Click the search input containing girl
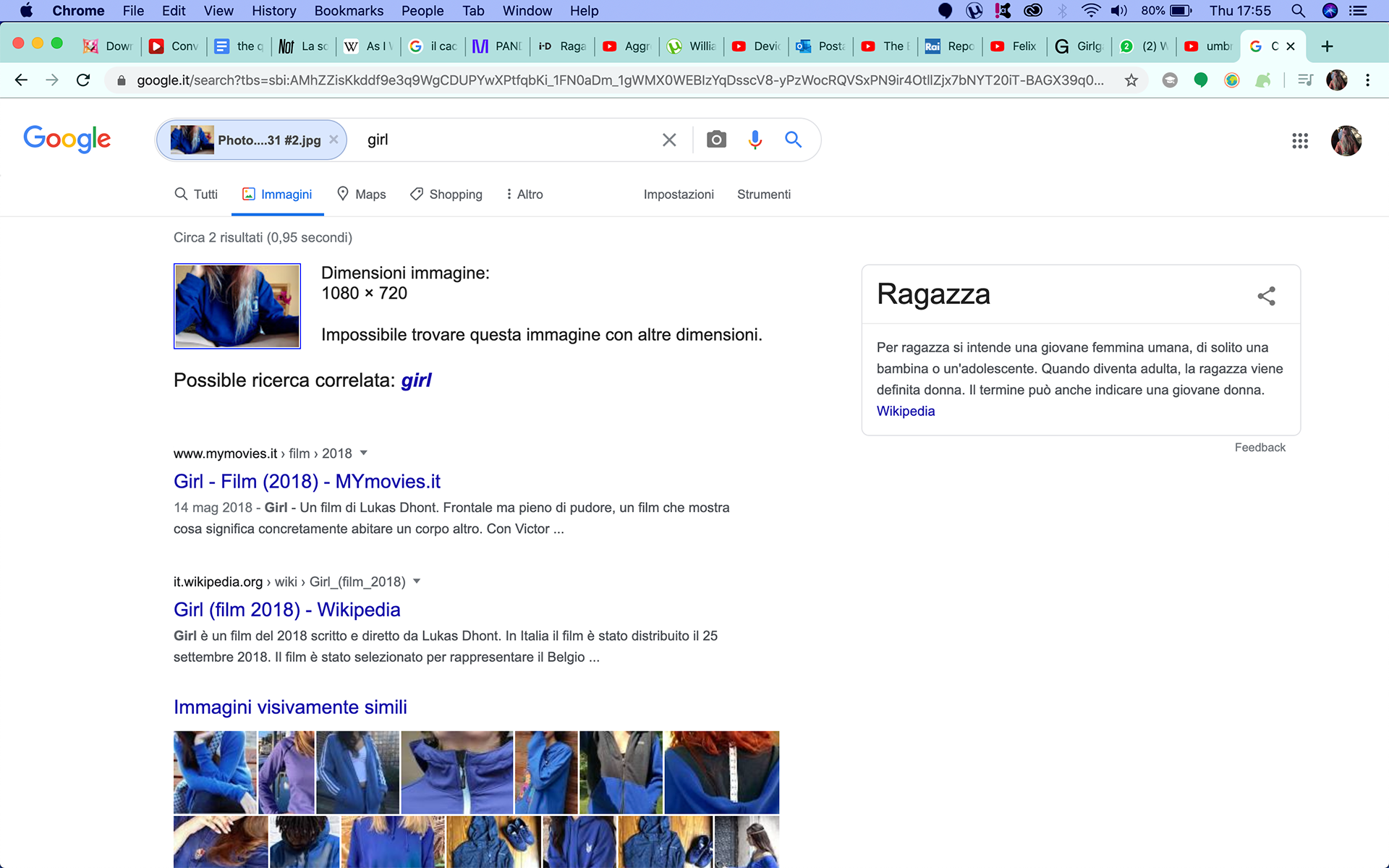Screen dimensions: 1389x868 click(x=506, y=140)
